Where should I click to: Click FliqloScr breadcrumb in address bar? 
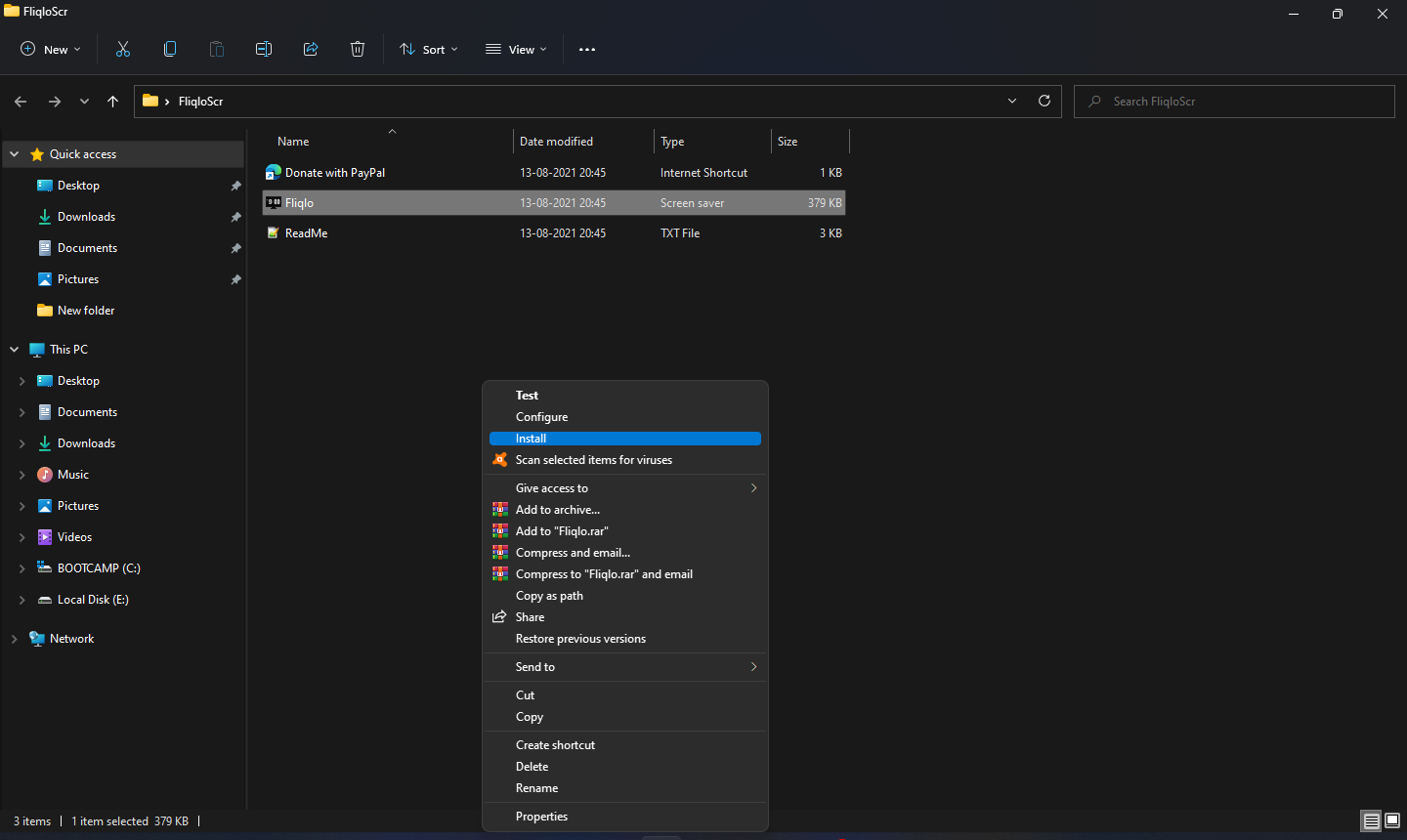[200, 102]
